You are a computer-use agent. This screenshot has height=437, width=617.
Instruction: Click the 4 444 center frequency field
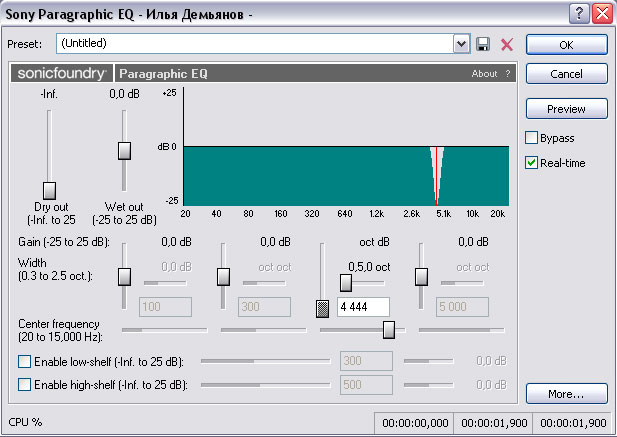364,307
